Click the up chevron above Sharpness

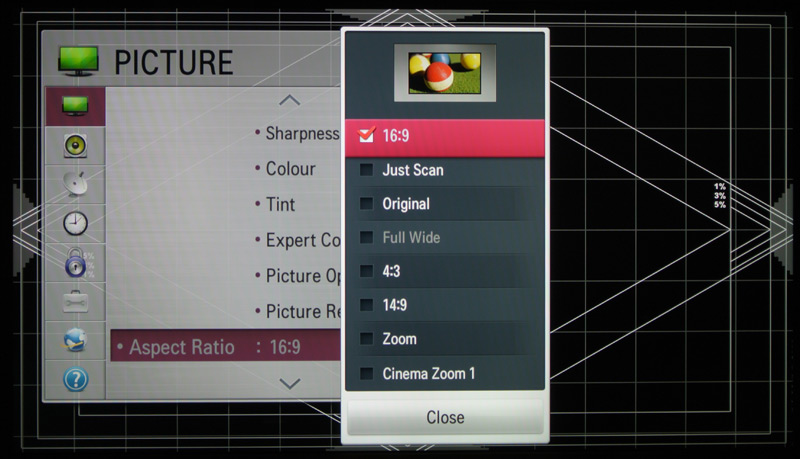289,100
